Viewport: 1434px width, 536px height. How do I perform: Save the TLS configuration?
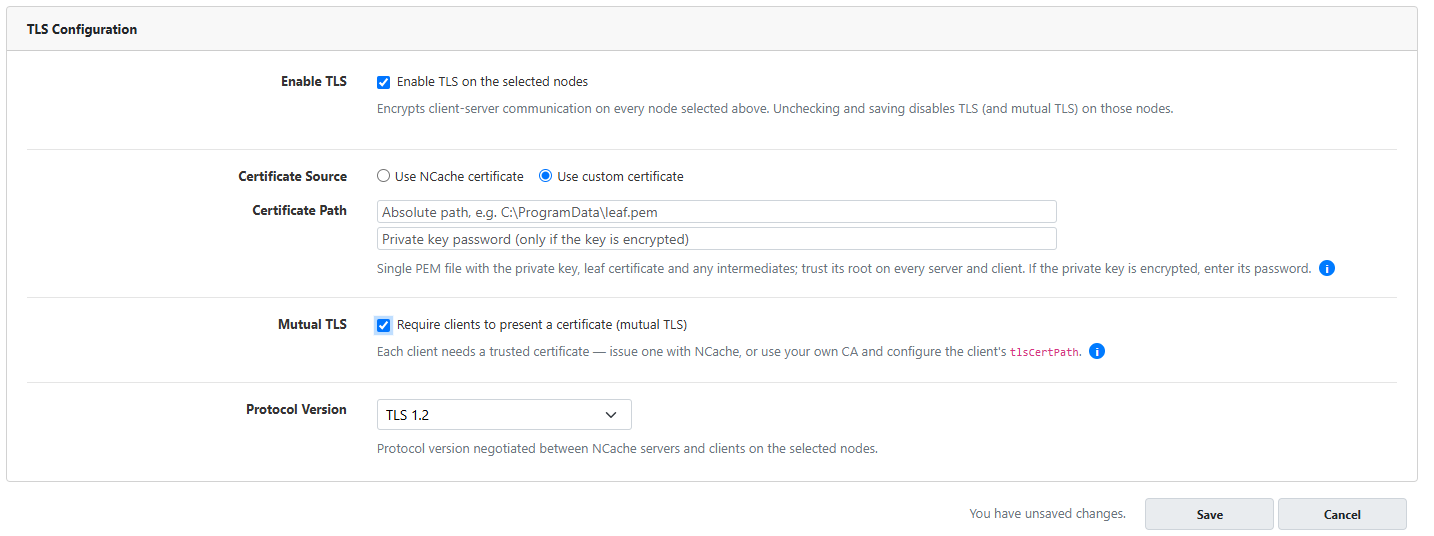pos(1209,514)
